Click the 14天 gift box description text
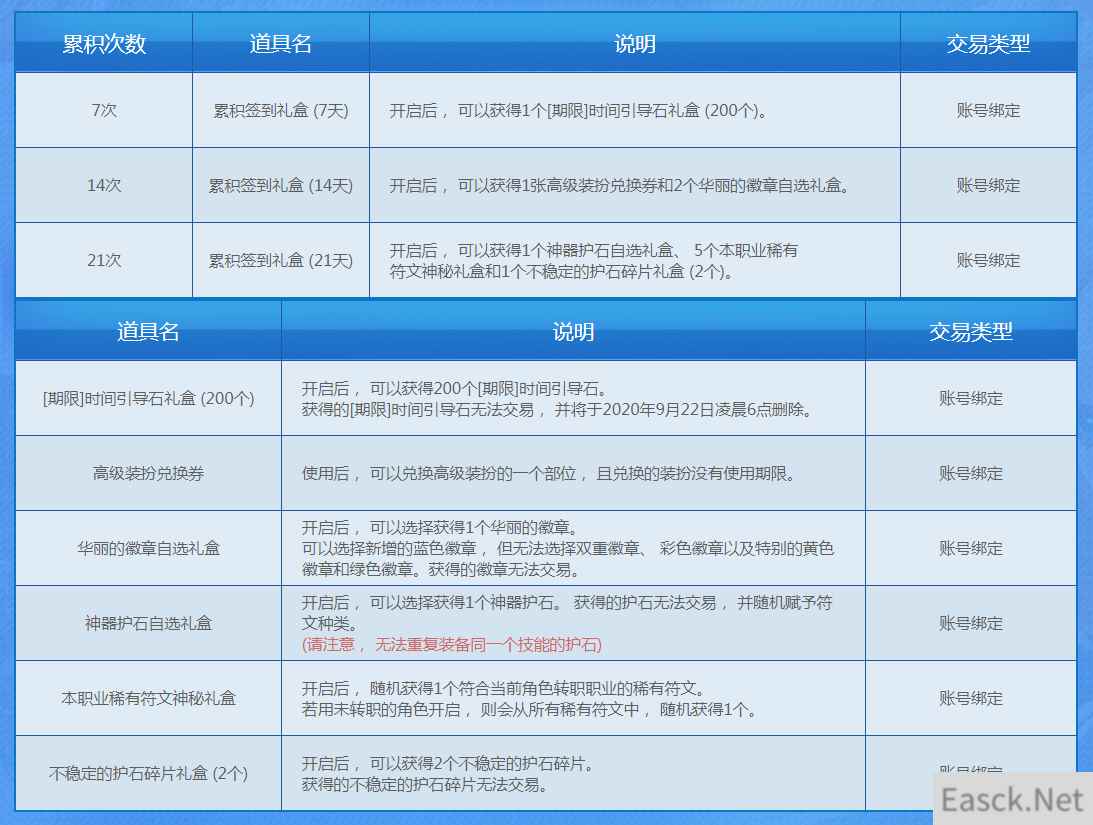The image size is (1093, 825). [x=619, y=186]
